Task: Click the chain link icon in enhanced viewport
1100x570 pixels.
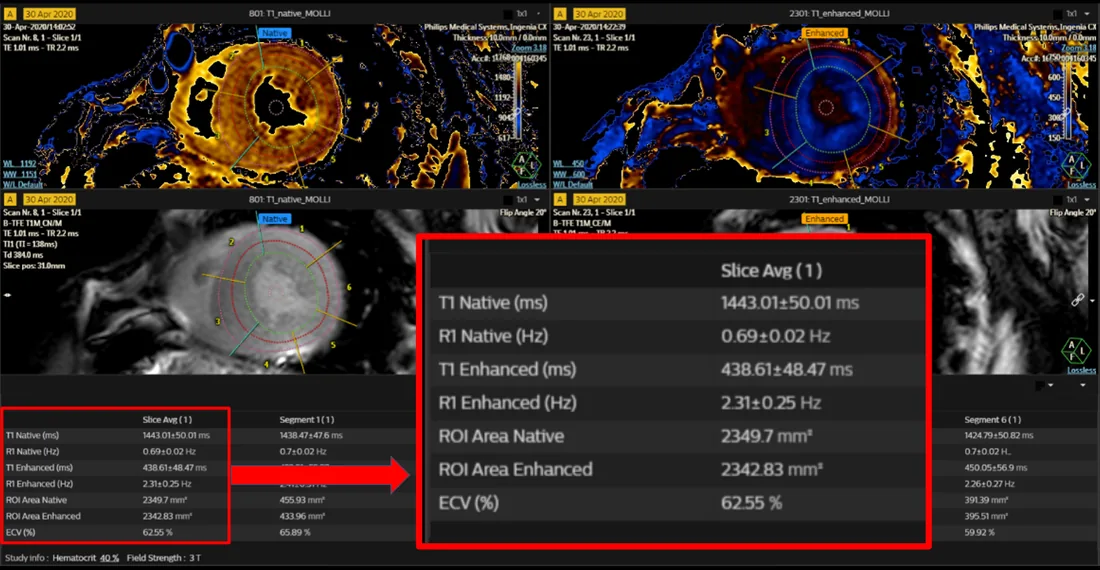Action: click(x=1078, y=300)
